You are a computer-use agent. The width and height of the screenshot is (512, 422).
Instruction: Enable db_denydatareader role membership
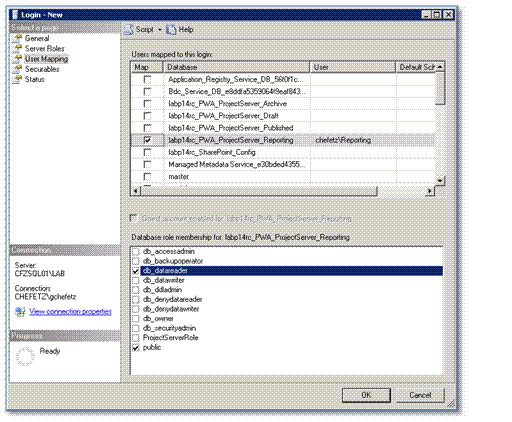136,300
